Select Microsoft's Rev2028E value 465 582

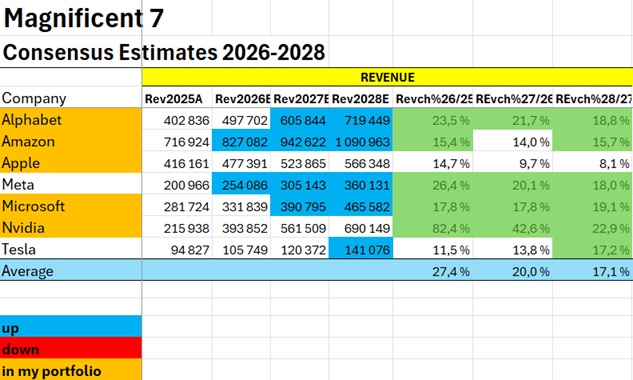[x=361, y=206]
